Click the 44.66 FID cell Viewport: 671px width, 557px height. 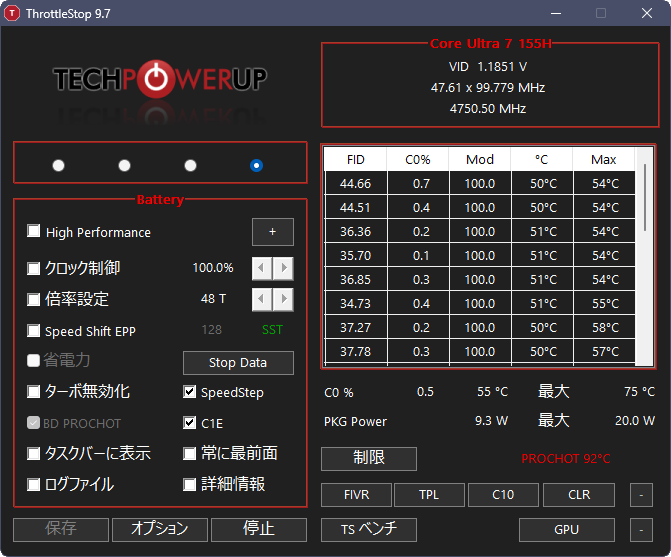pos(356,184)
